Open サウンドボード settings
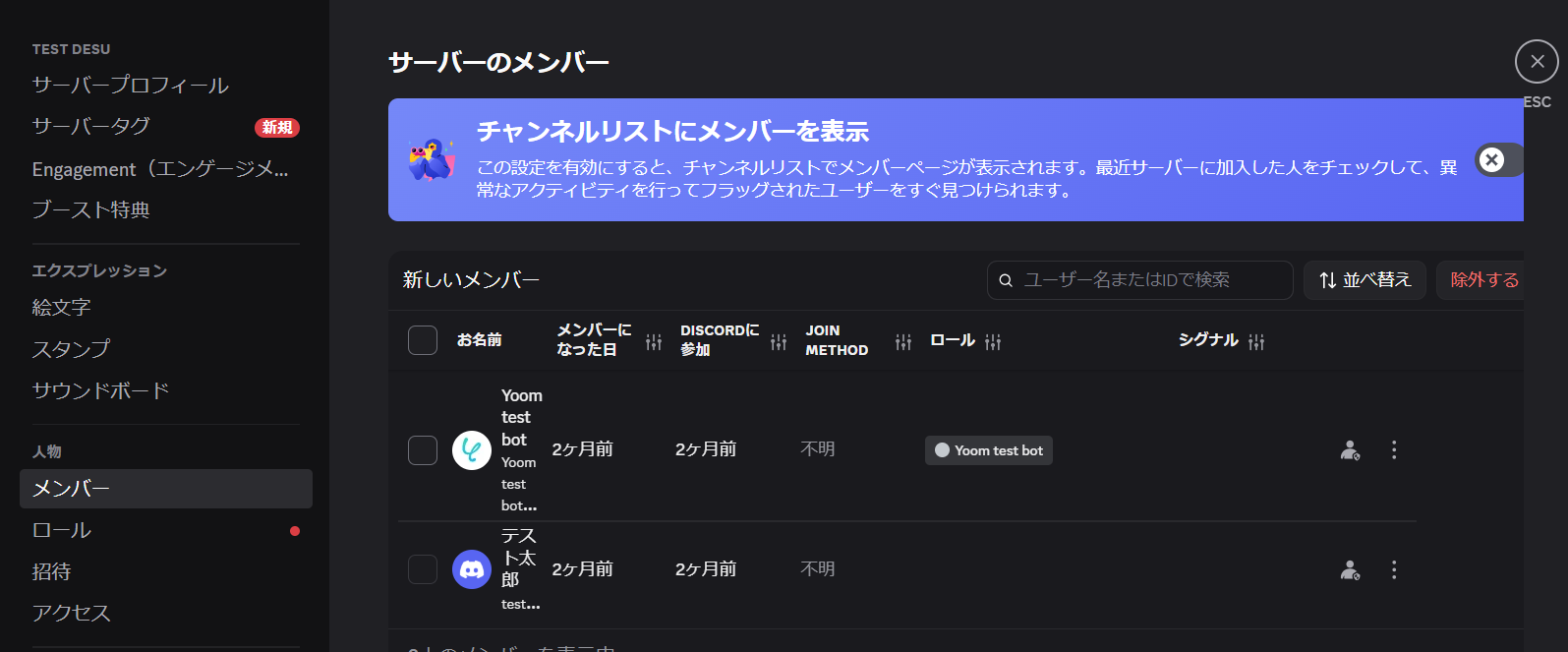 pos(100,391)
